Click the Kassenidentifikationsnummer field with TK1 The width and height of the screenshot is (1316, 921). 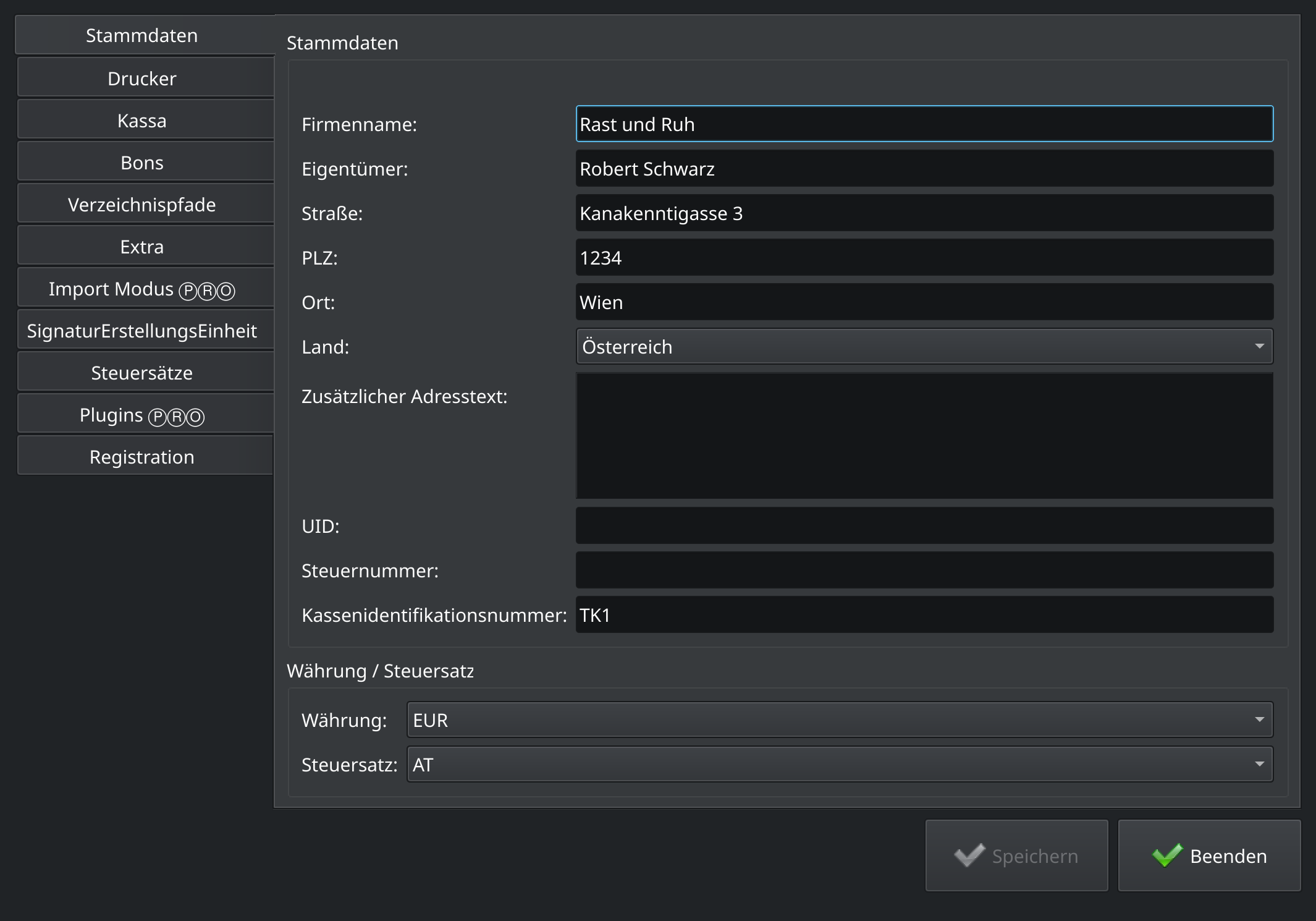pyautogui.click(x=924, y=614)
